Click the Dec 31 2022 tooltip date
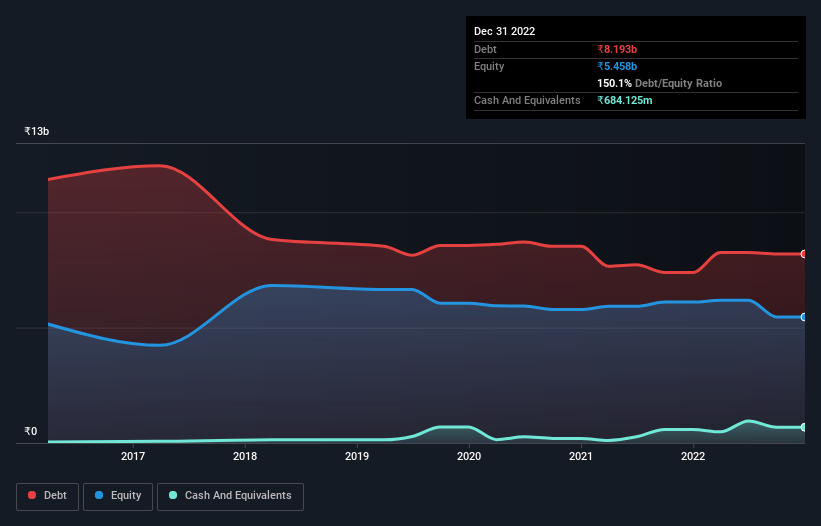Screen dimensions: 821x526 tap(504, 31)
